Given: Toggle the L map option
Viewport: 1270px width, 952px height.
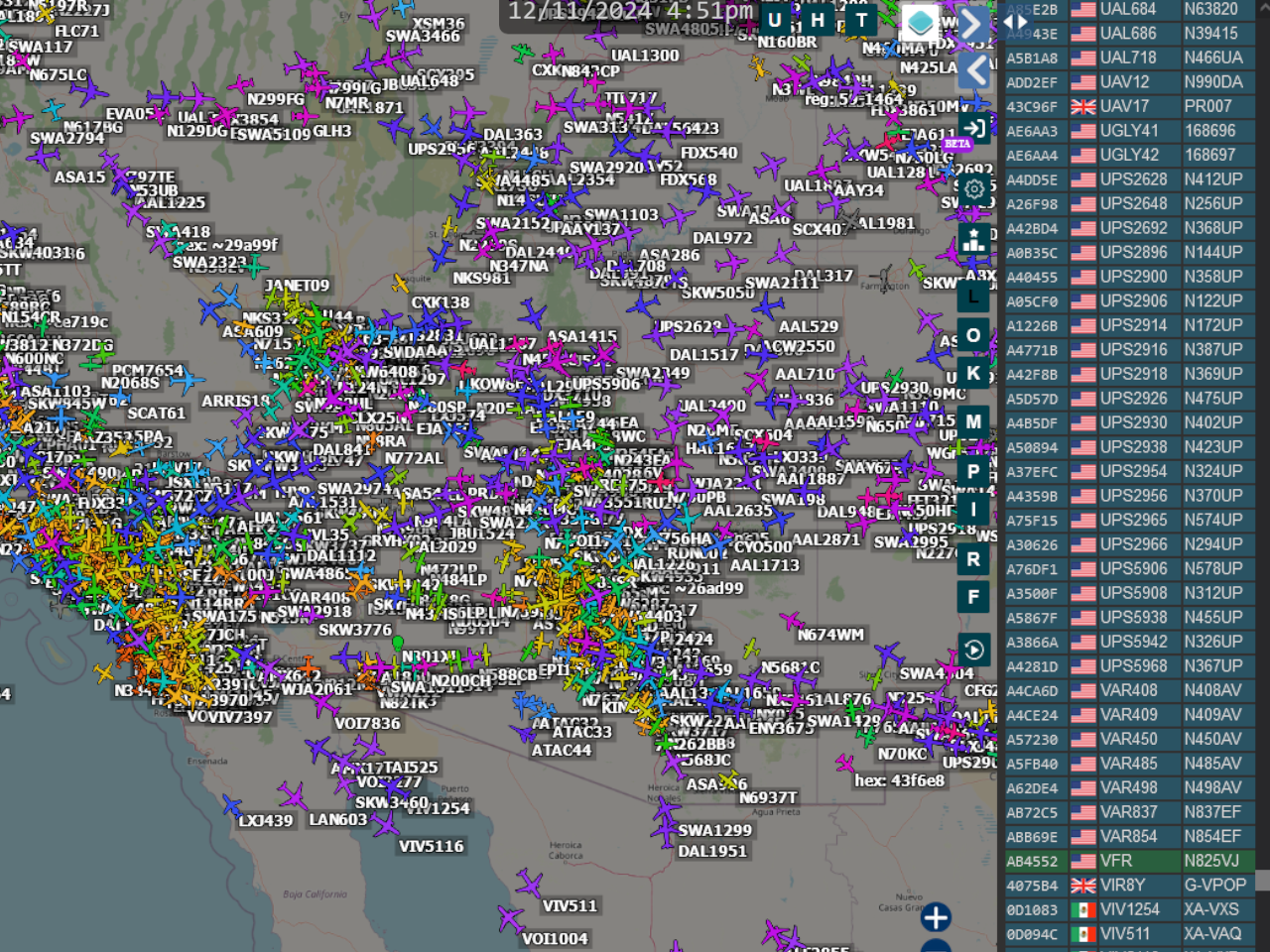Looking at the screenshot, I should 973,297.
